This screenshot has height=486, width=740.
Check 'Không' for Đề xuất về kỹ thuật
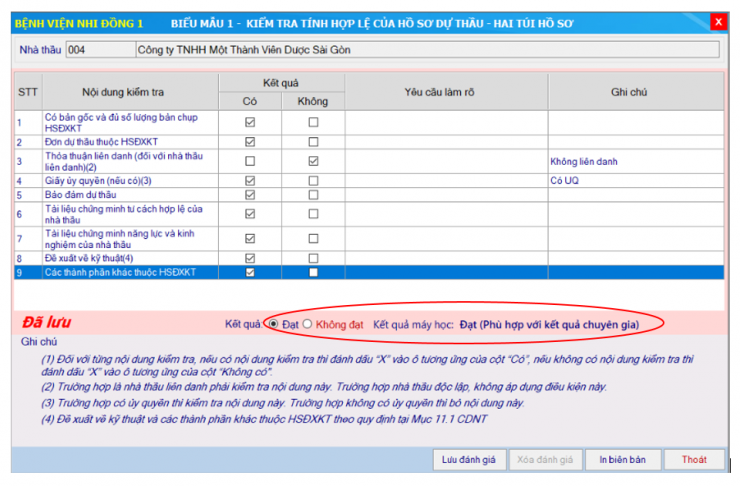tap(314, 258)
